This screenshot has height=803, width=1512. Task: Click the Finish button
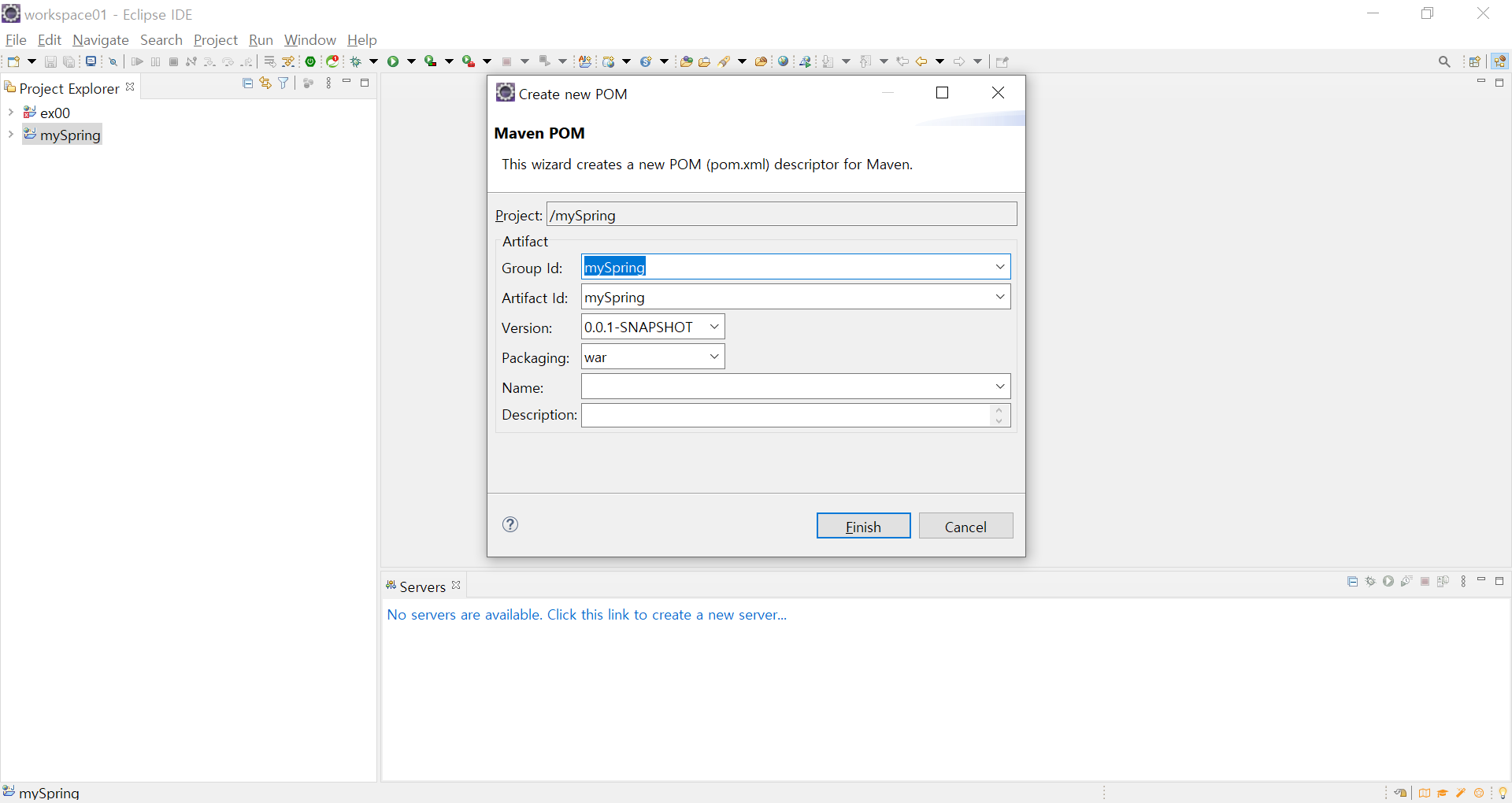click(863, 526)
